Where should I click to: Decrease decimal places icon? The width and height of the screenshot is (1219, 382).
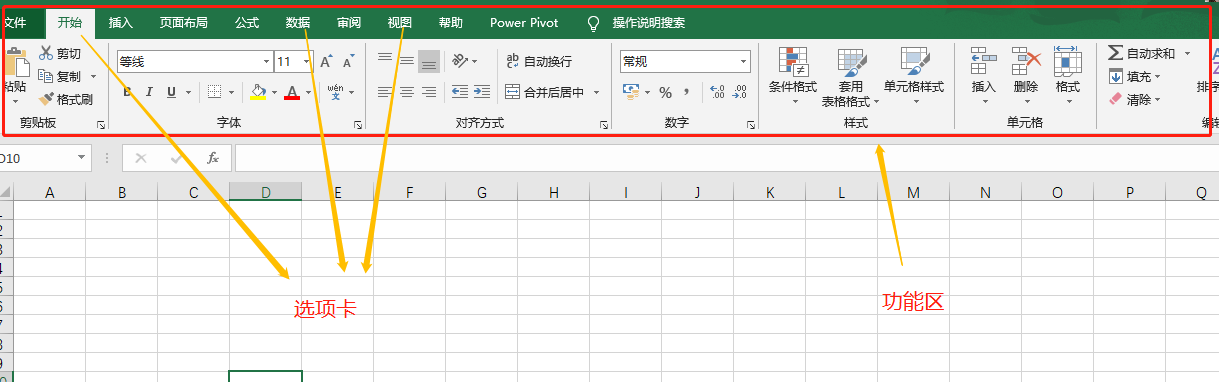coord(740,92)
